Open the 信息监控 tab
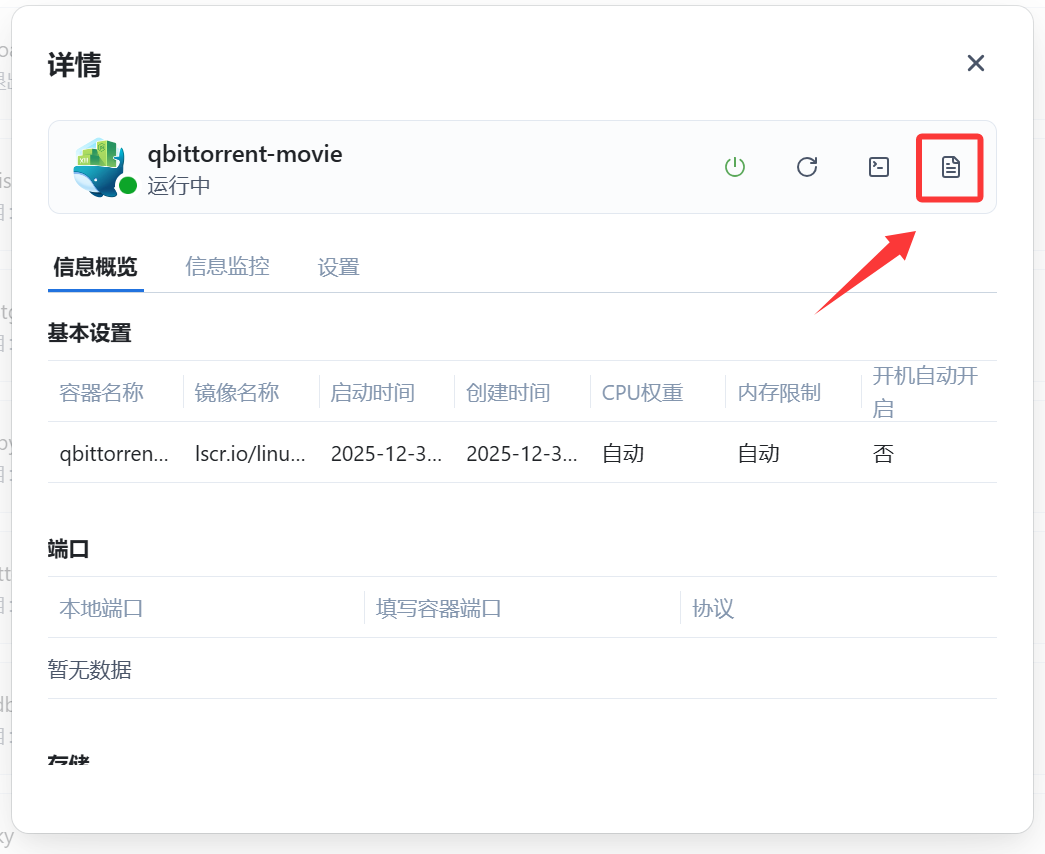This screenshot has width=1045, height=854. 227,267
